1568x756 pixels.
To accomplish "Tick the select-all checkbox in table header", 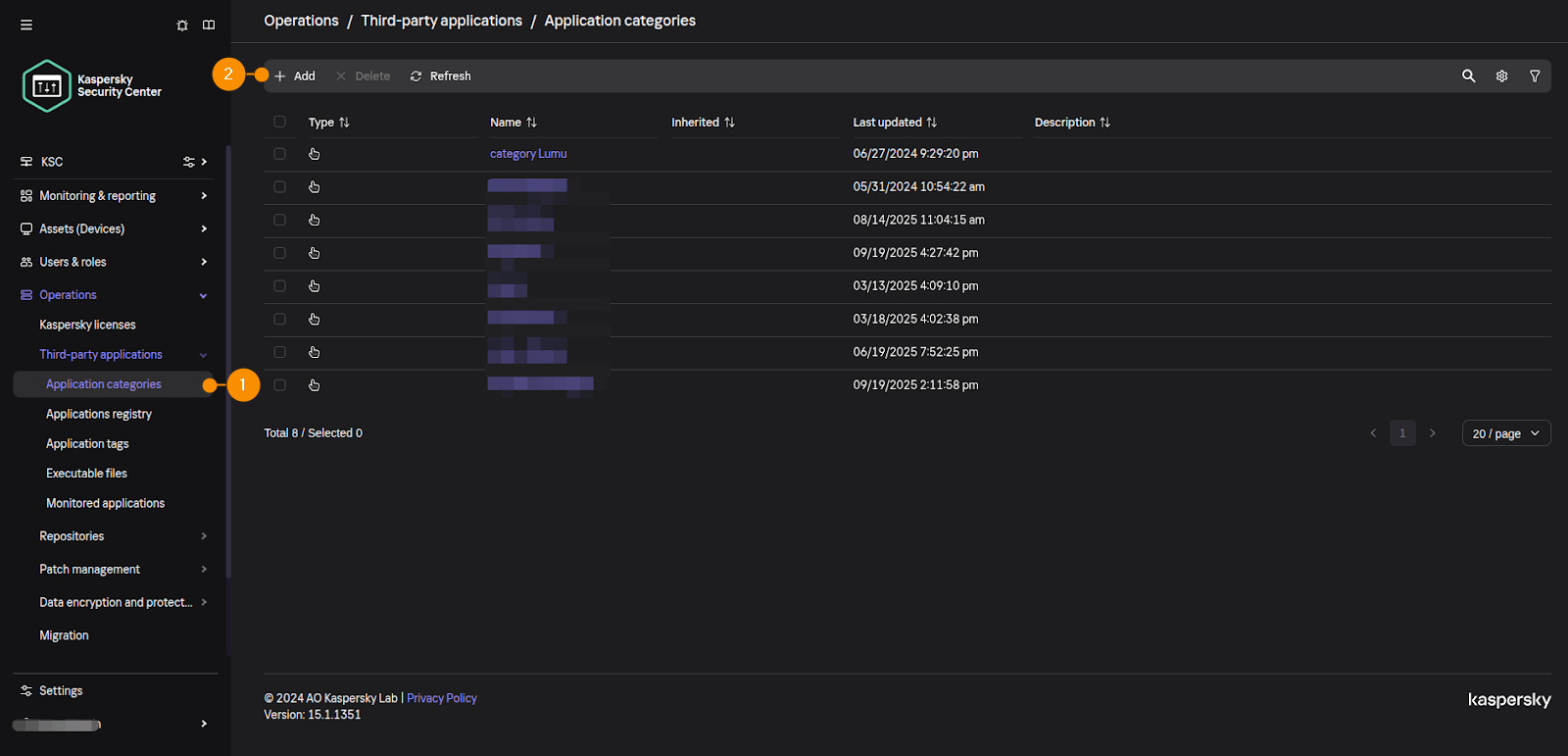I will tap(279, 122).
